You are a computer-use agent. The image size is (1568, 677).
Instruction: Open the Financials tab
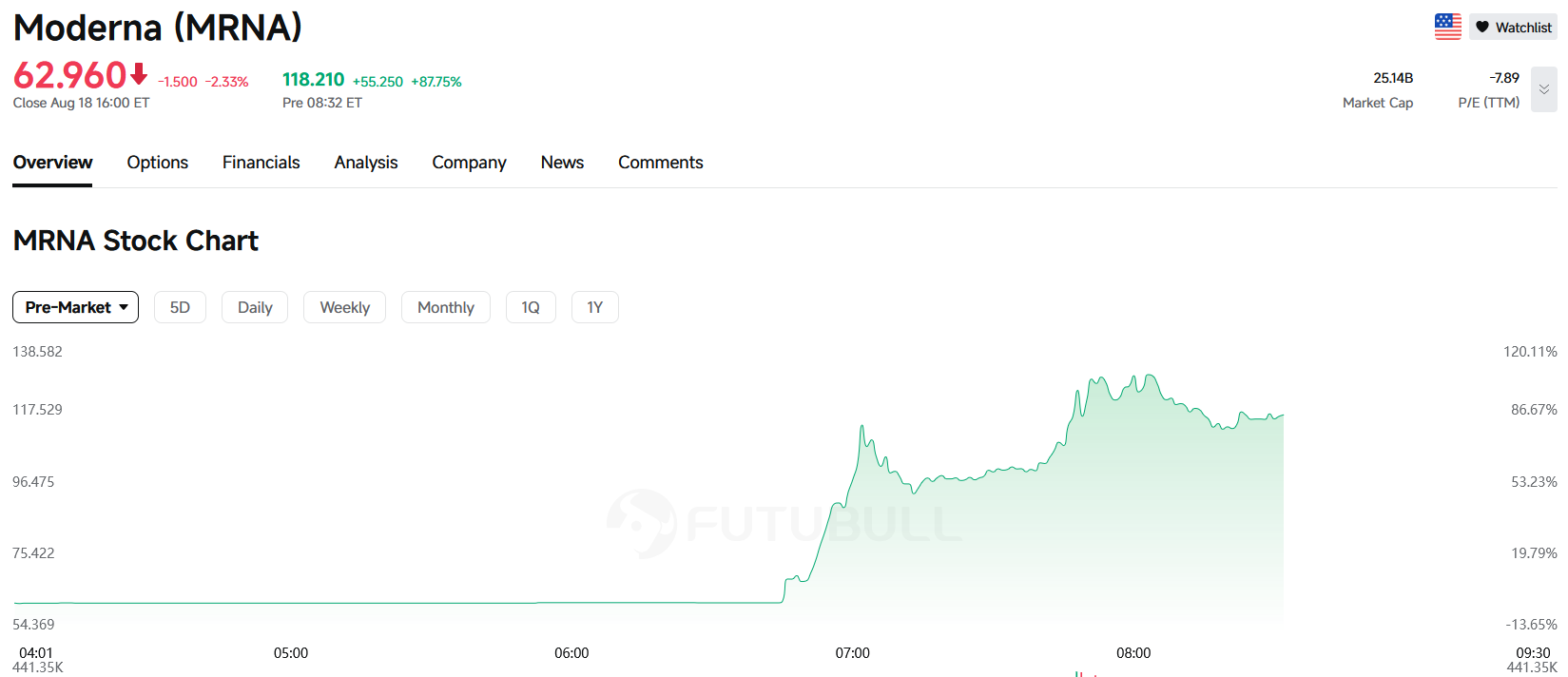point(261,163)
